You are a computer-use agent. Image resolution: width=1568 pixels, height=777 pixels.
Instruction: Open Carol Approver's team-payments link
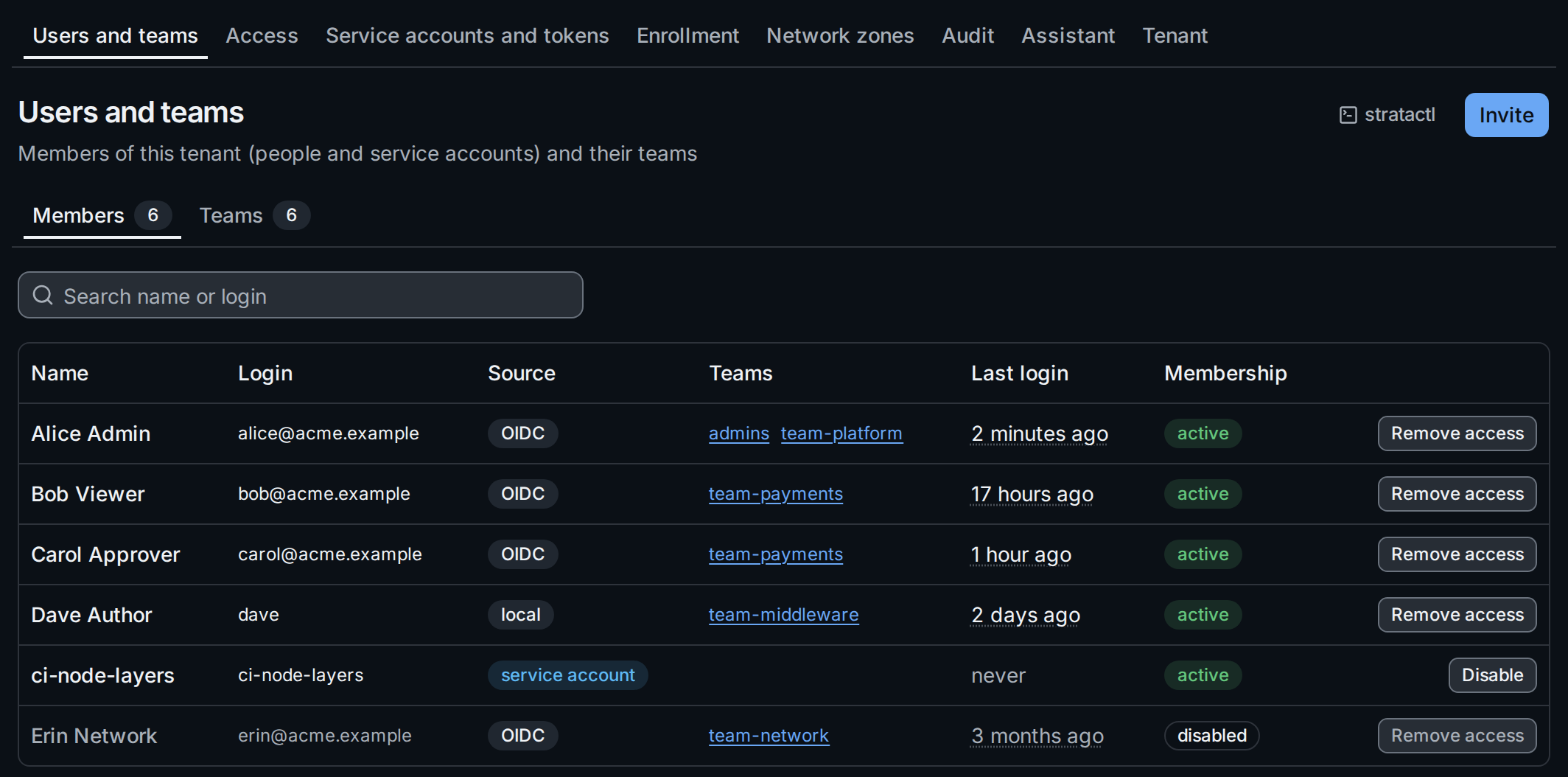pos(775,554)
